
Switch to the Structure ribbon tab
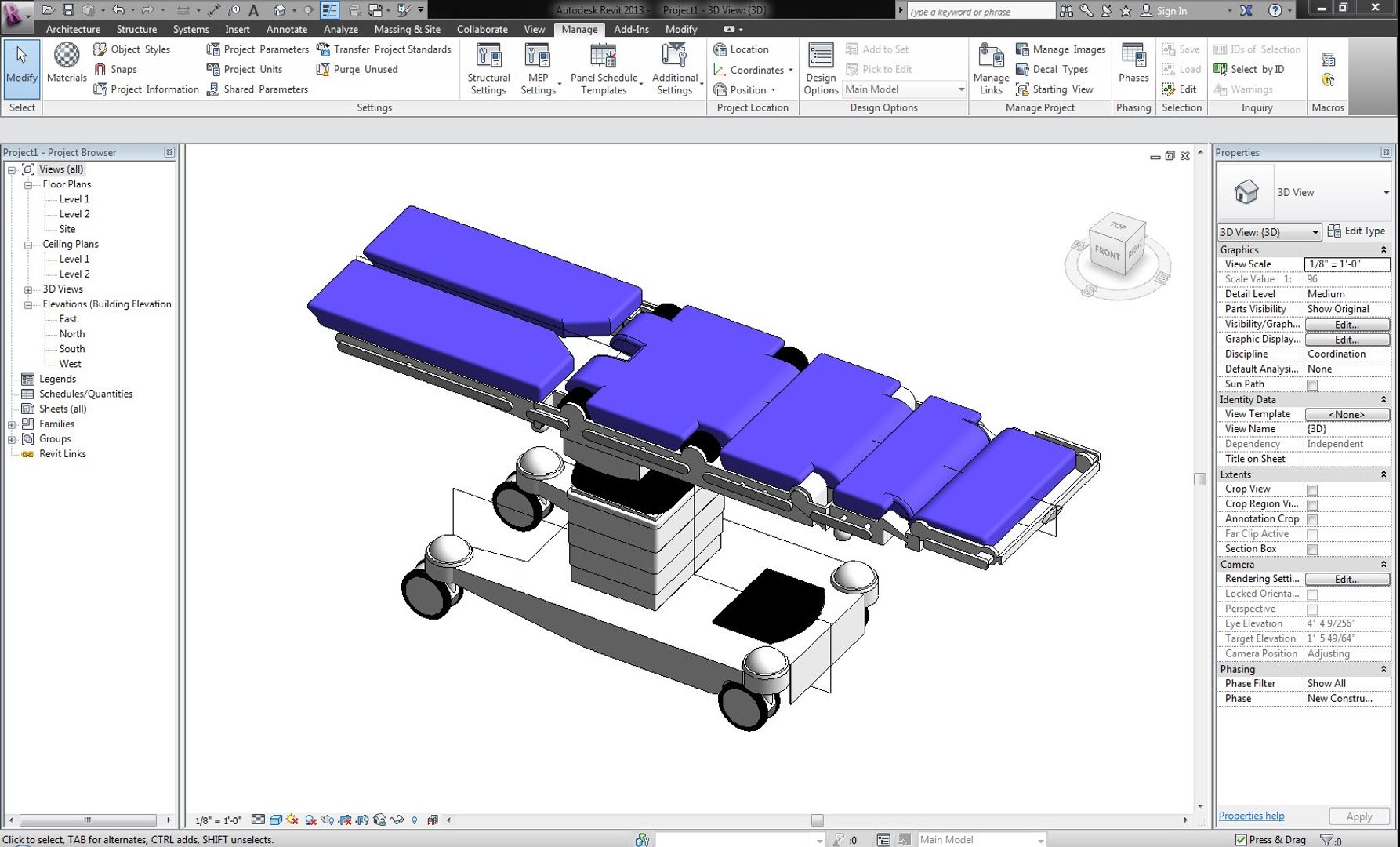(136, 29)
